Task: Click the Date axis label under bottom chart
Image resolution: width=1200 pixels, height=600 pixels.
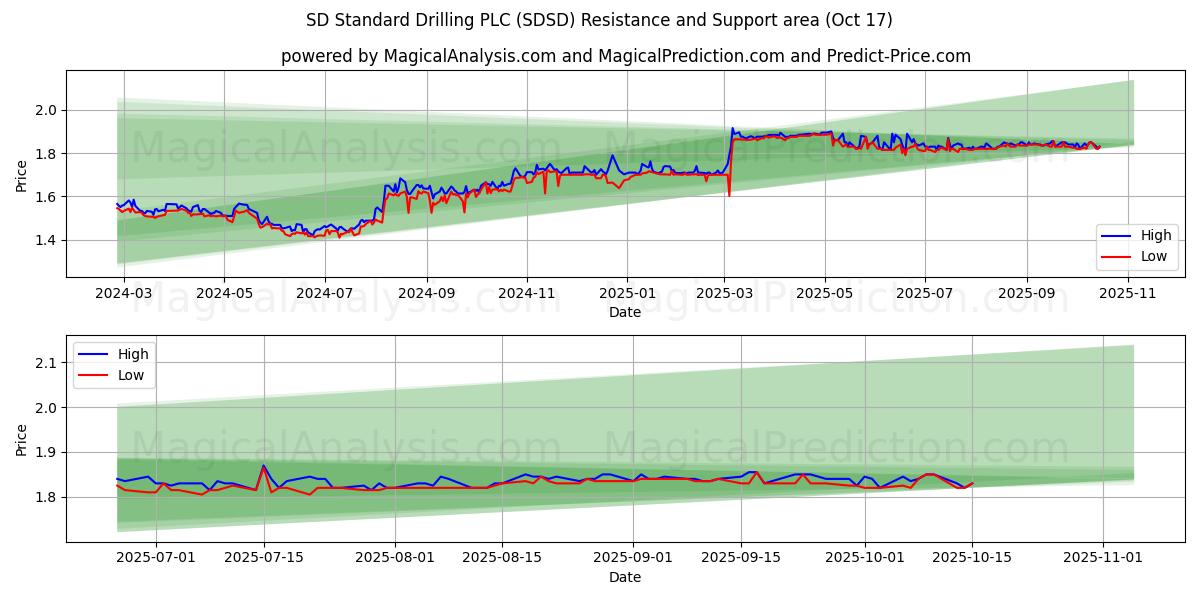Action: click(625, 577)
